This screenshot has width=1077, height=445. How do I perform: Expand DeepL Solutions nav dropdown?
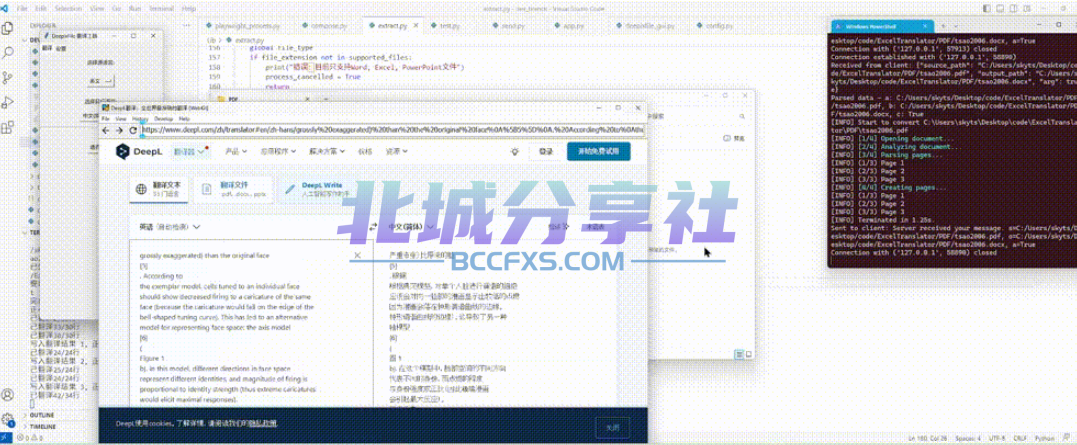(x=326, y=152)
